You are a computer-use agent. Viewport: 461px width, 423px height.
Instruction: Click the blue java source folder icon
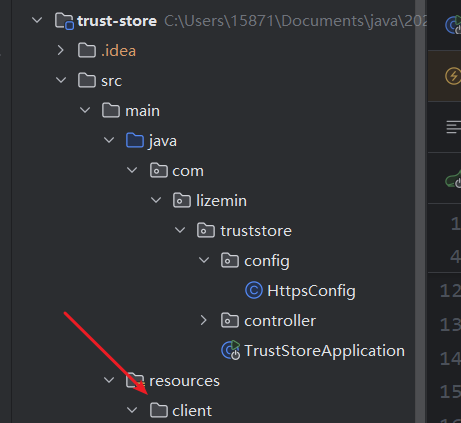(x=135, y=140)
